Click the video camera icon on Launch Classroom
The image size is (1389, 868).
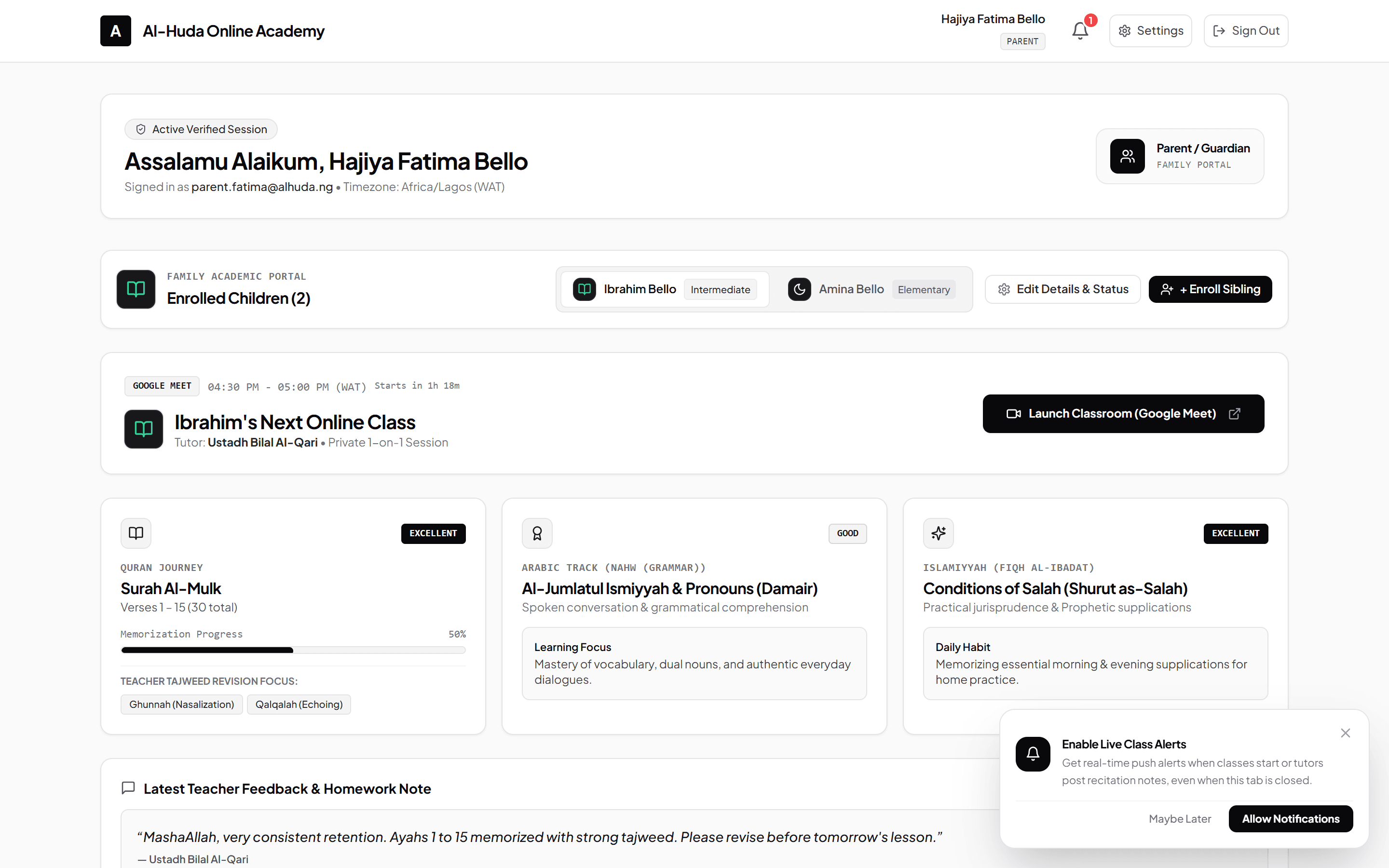click(1013, 413)
